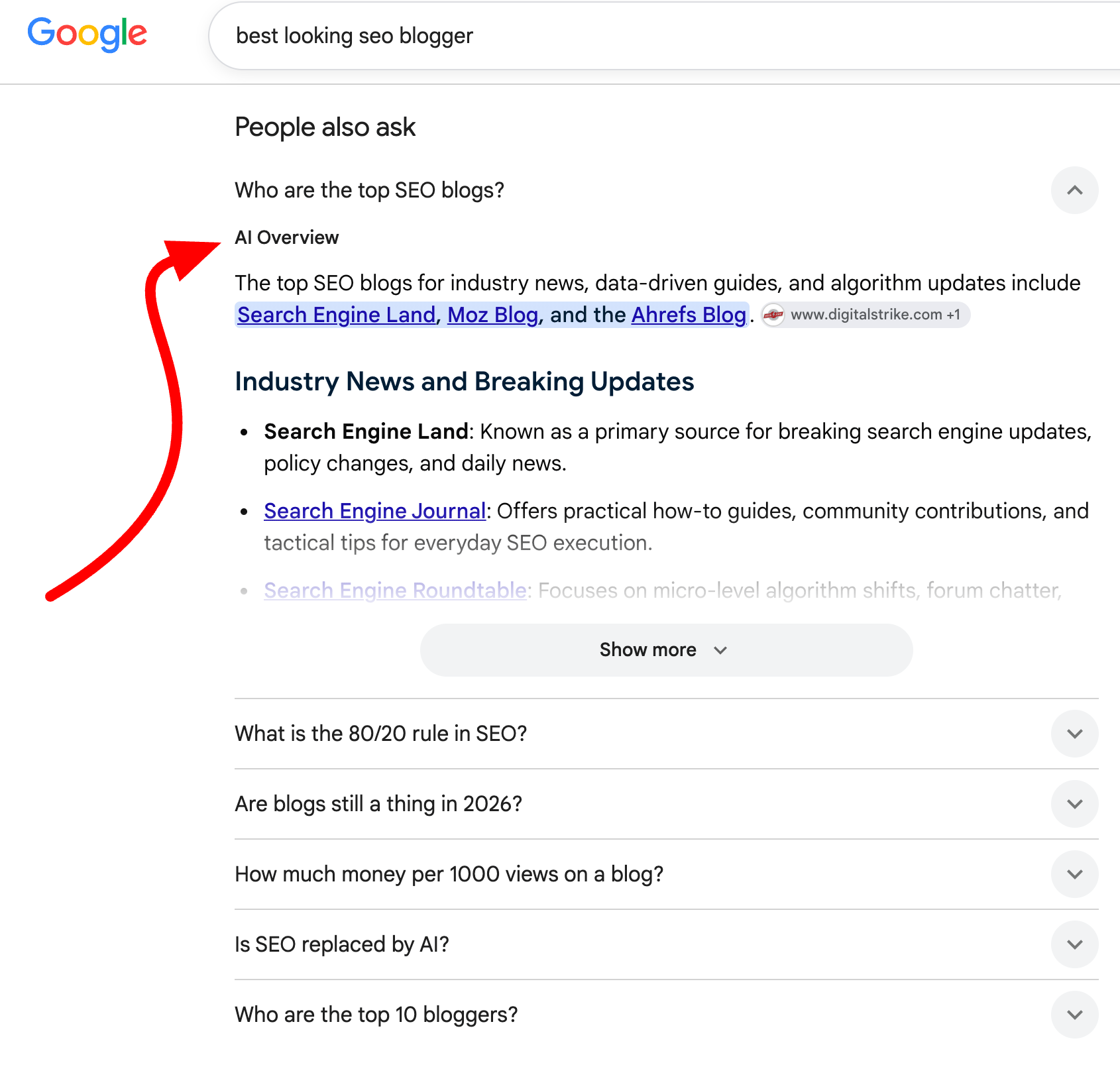Open the Ahrefs Blog link

pos(689,315)
